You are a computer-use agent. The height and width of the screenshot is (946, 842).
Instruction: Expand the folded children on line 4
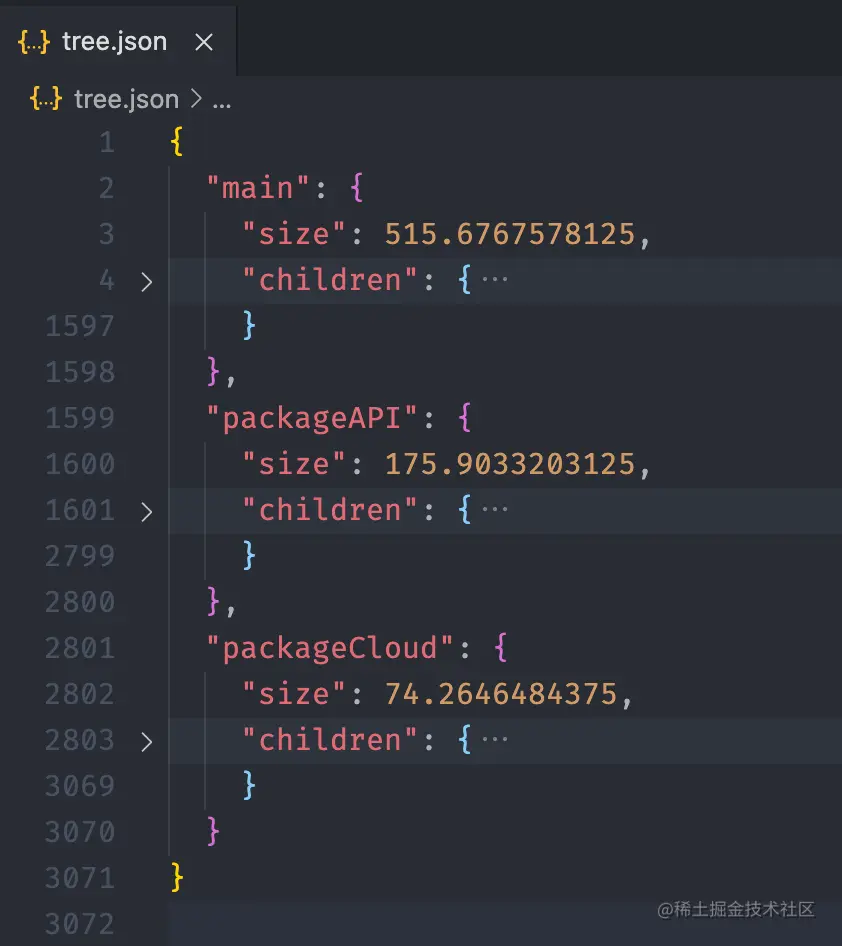point(147,282)
